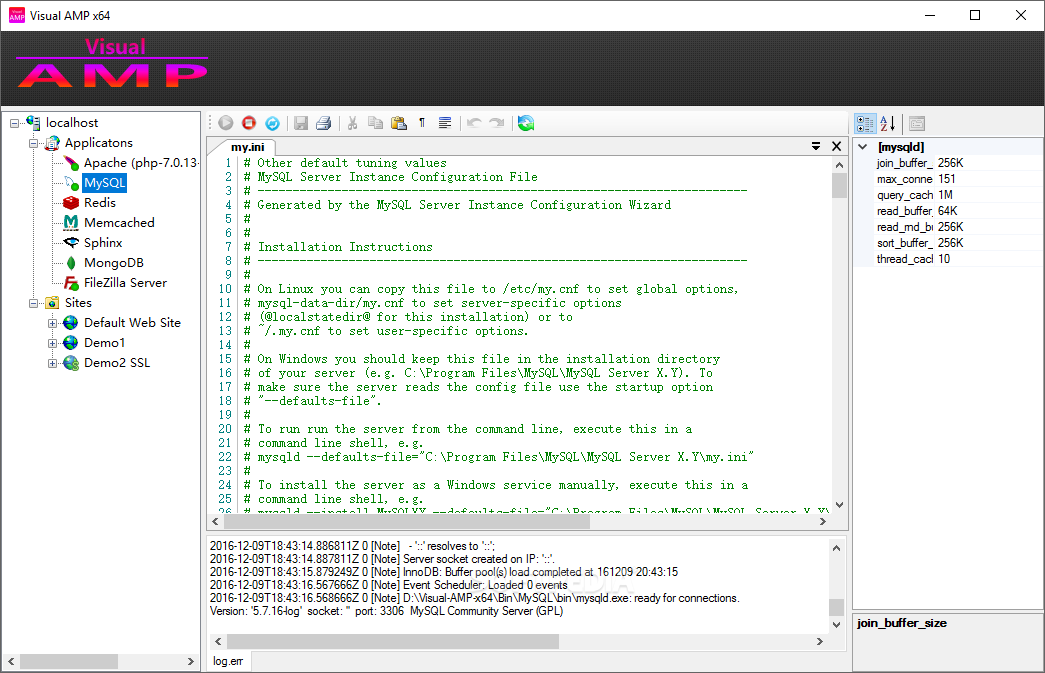Click the log panel horizontal scrollbar thumb
This screenshot has width=1045, height=673.
(393, 641)
